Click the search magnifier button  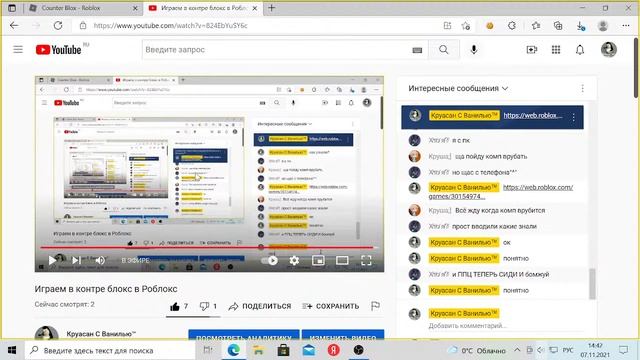tap(444, 50)
